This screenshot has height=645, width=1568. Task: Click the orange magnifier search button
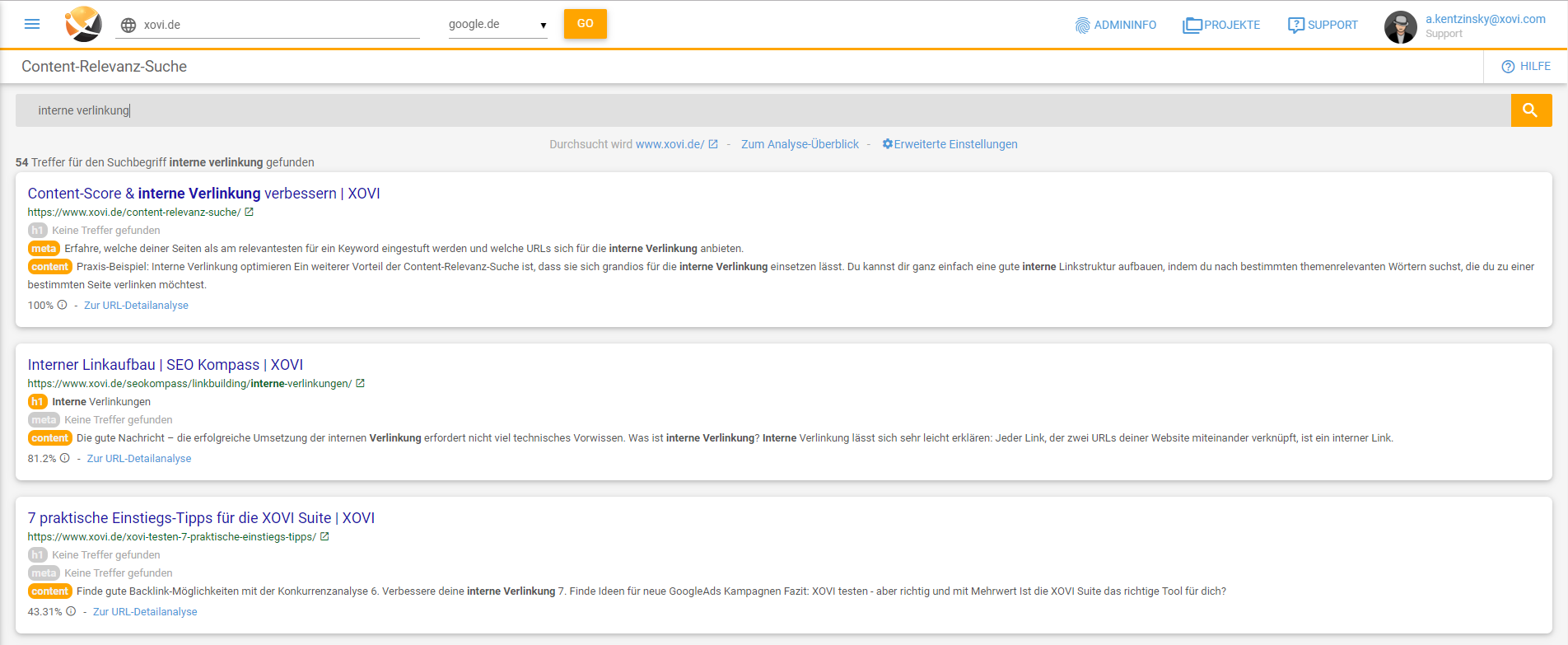(x=1531, y=110)
